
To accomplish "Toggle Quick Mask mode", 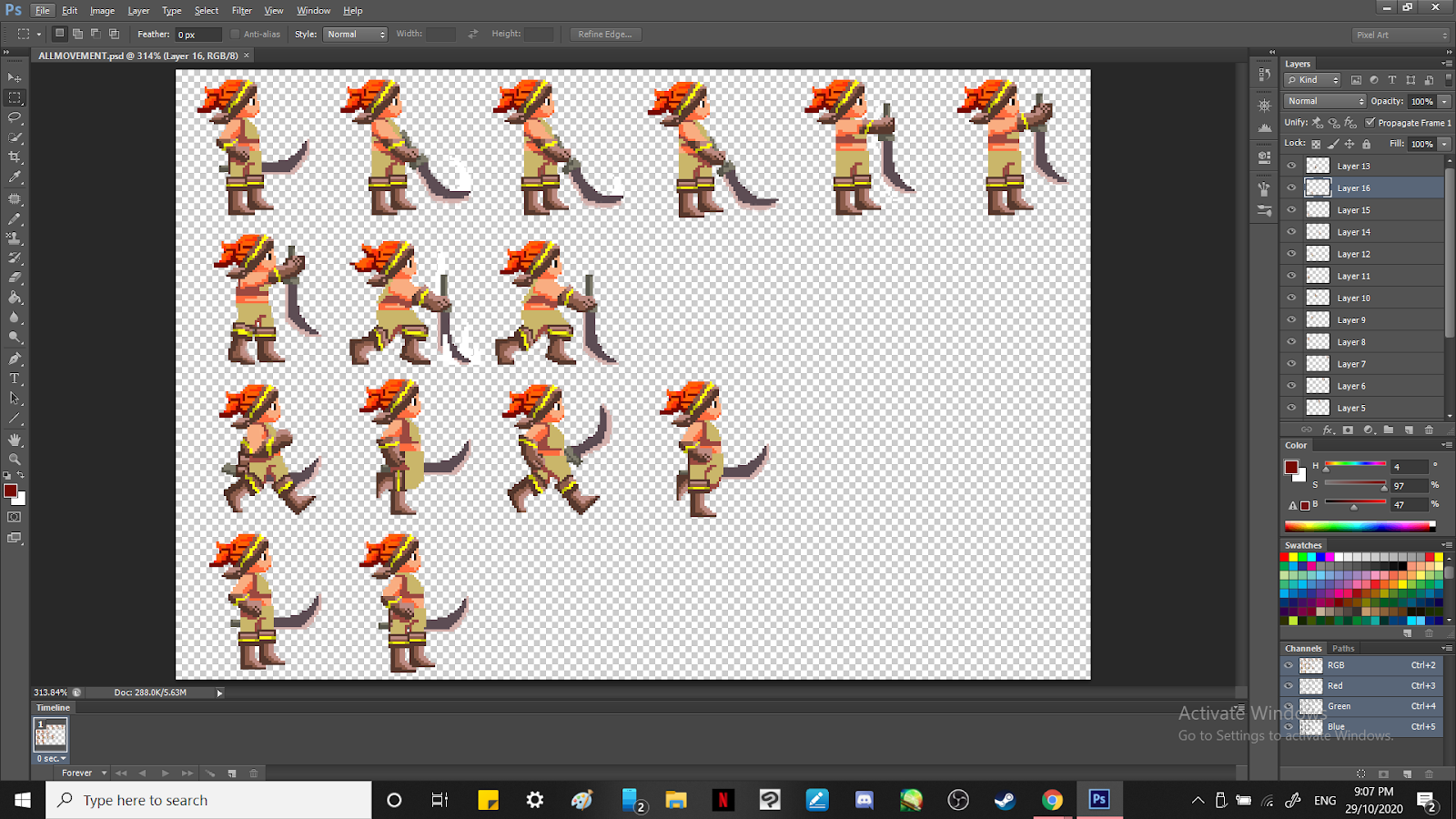I will coord(15,517).
